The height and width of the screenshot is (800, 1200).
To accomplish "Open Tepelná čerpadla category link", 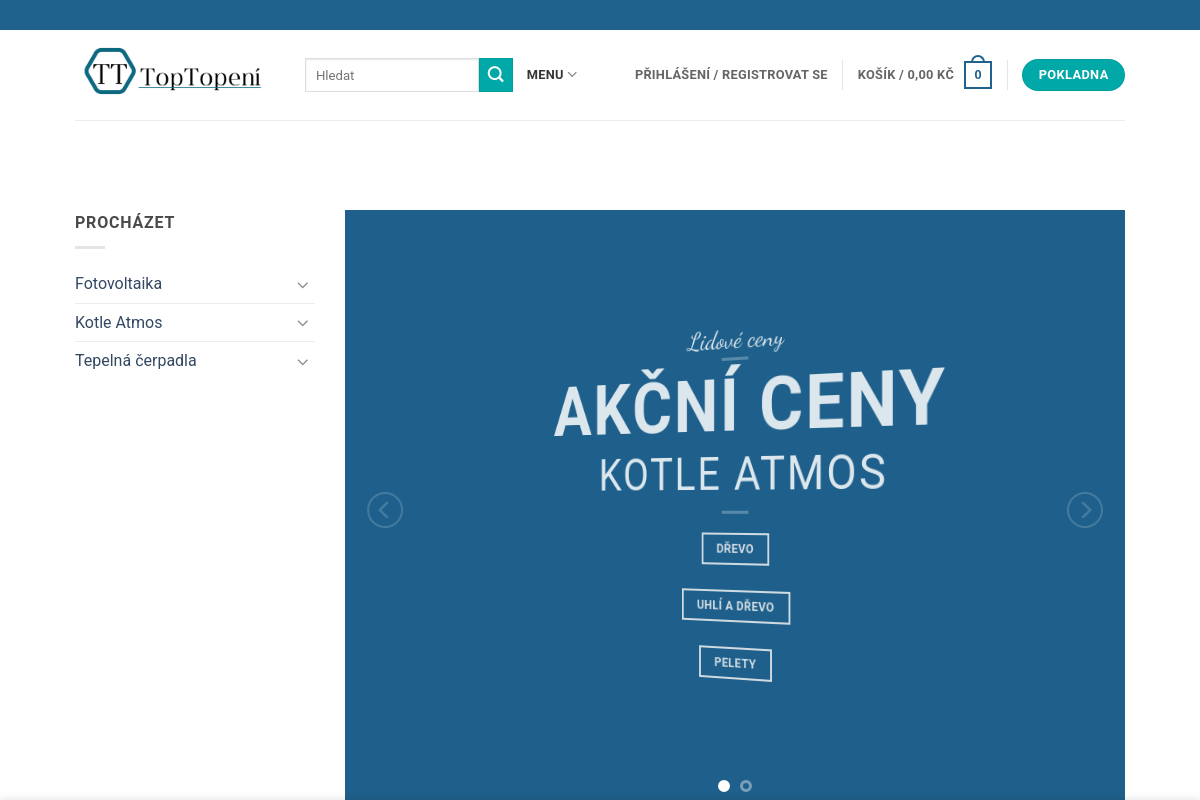I will 136,361.
